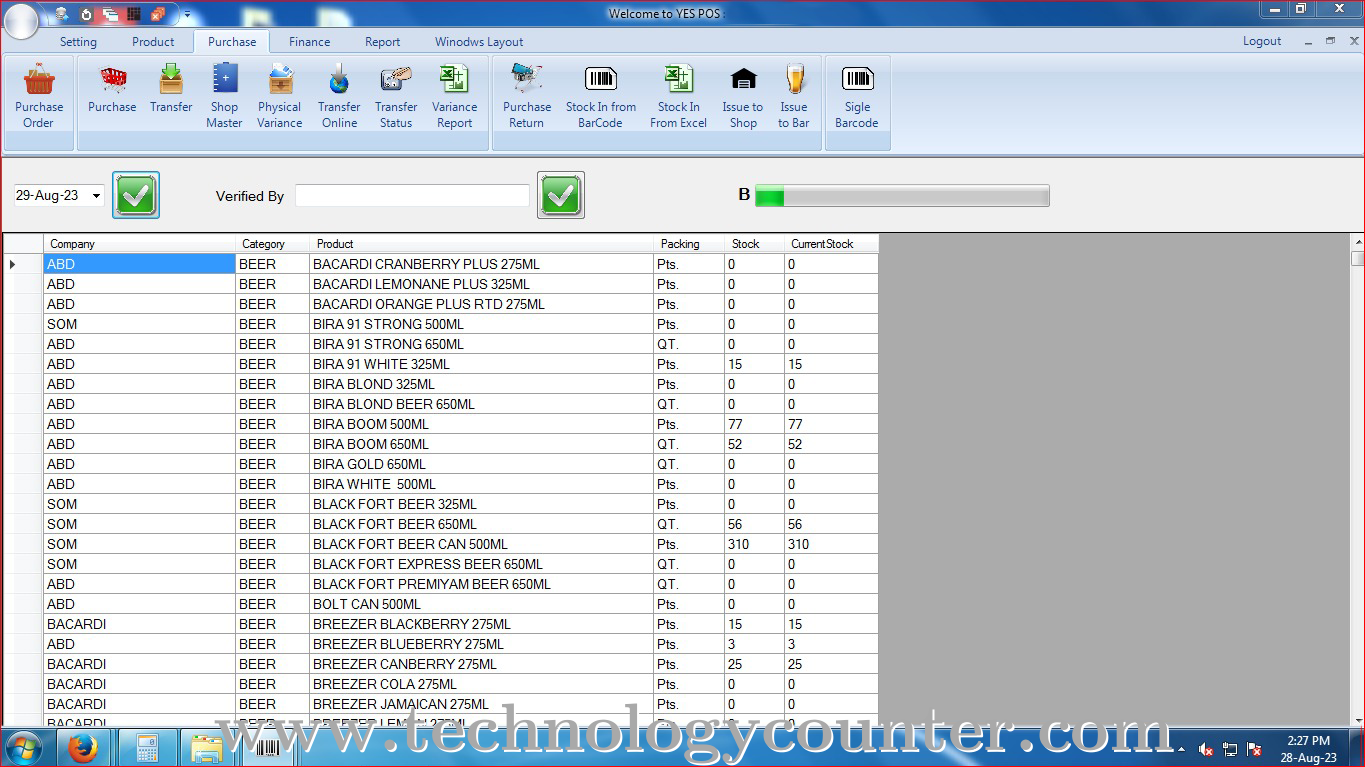Image resolution: width=1365 pixels, height=767 pixels.
Task: Open Calculator from the taskbar
Action: (147, 747)
